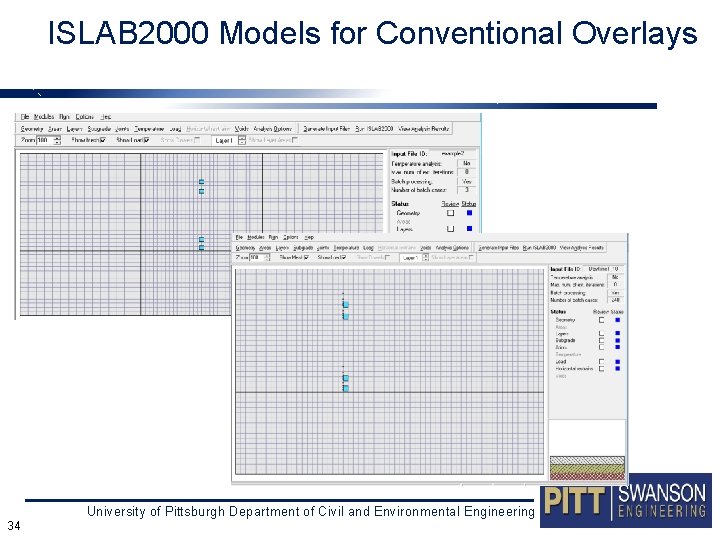Open Help menu in back window
Screen dimensions: 720x540
click(106, 117)
